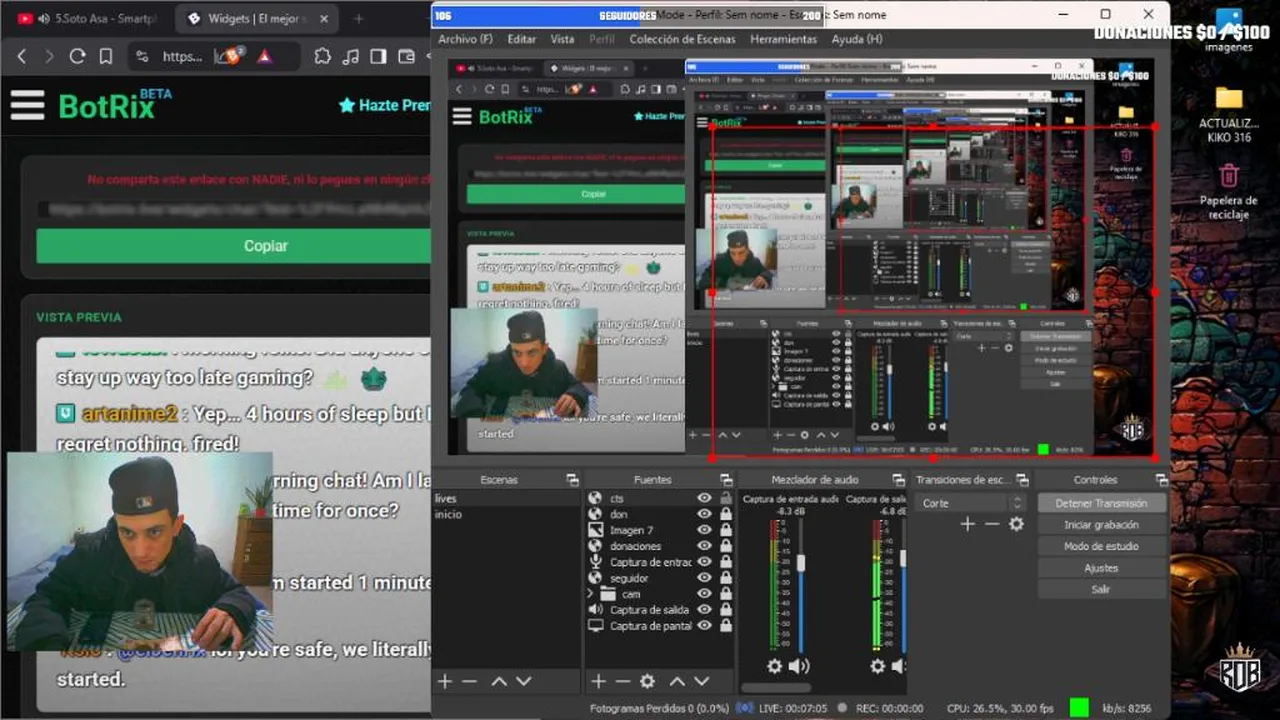Open selected source properties gear in Fuentes
The image size is (1280, 720).
647,681
